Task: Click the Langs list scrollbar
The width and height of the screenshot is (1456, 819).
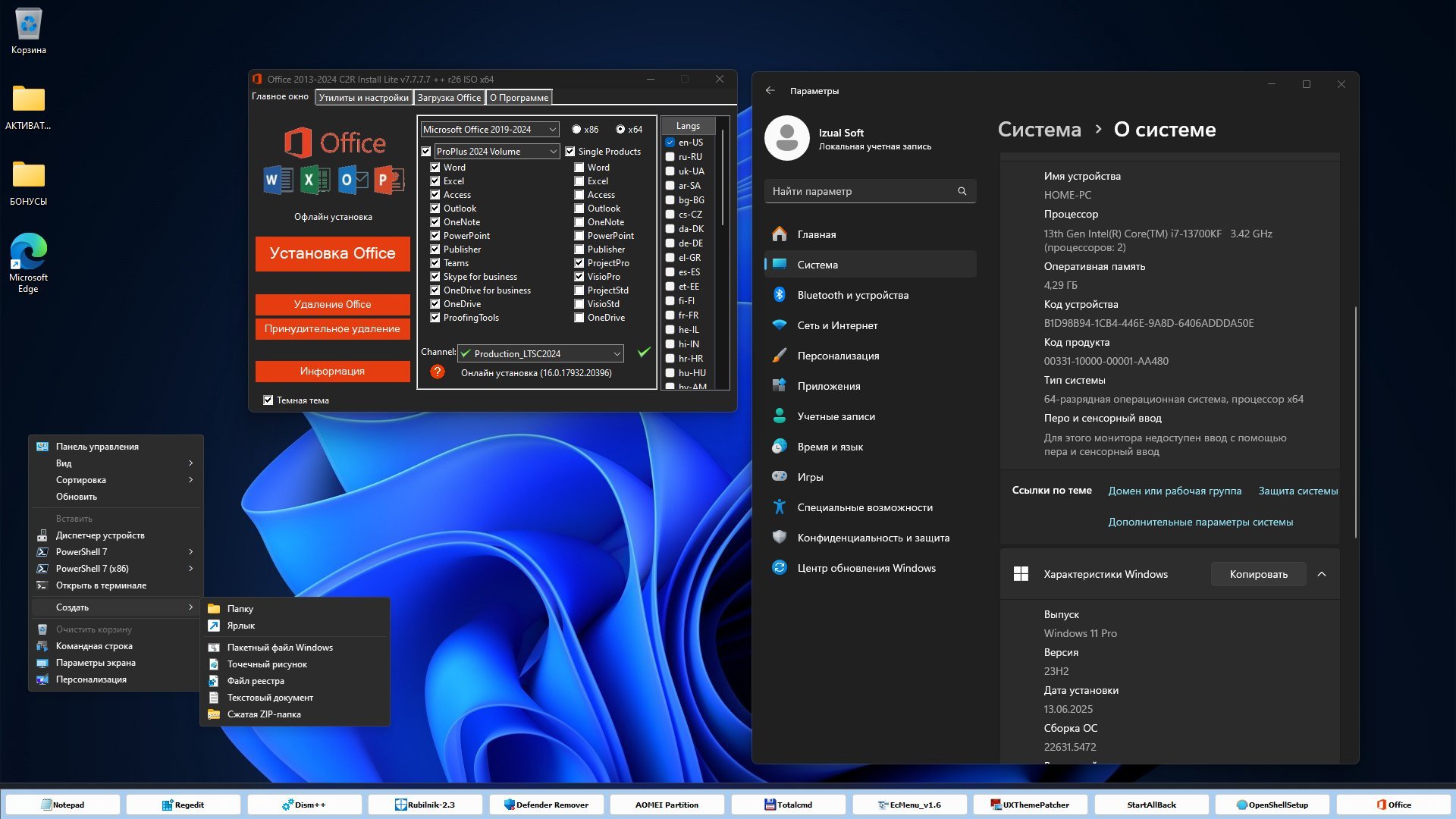Action: tap(723, 178)
